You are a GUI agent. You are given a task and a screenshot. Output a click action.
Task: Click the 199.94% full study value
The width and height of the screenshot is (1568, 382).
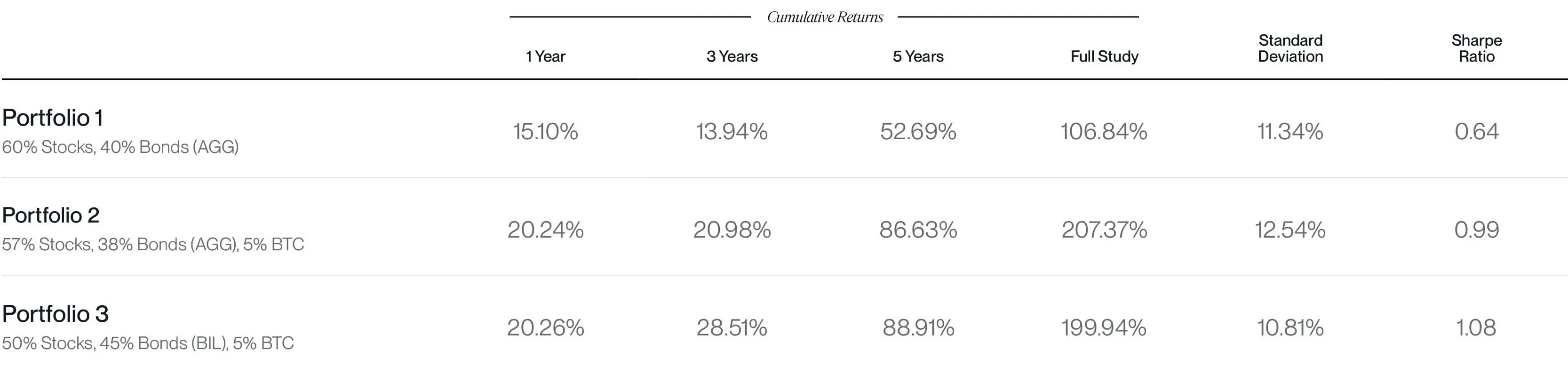pos(1104,328)
